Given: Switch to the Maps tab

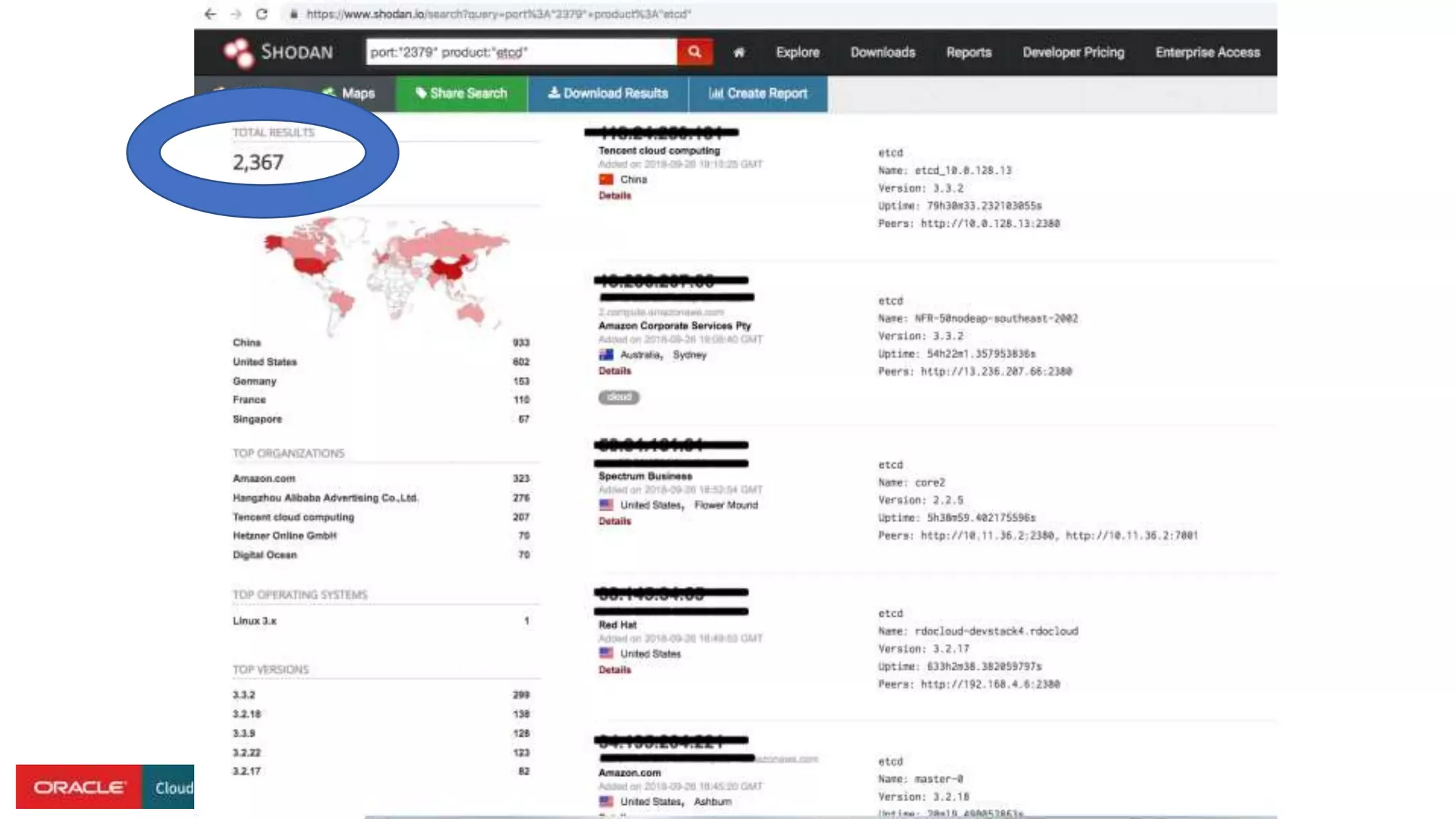Looking at the screenshot, I should pyautogui.click(x=357, y=93).
